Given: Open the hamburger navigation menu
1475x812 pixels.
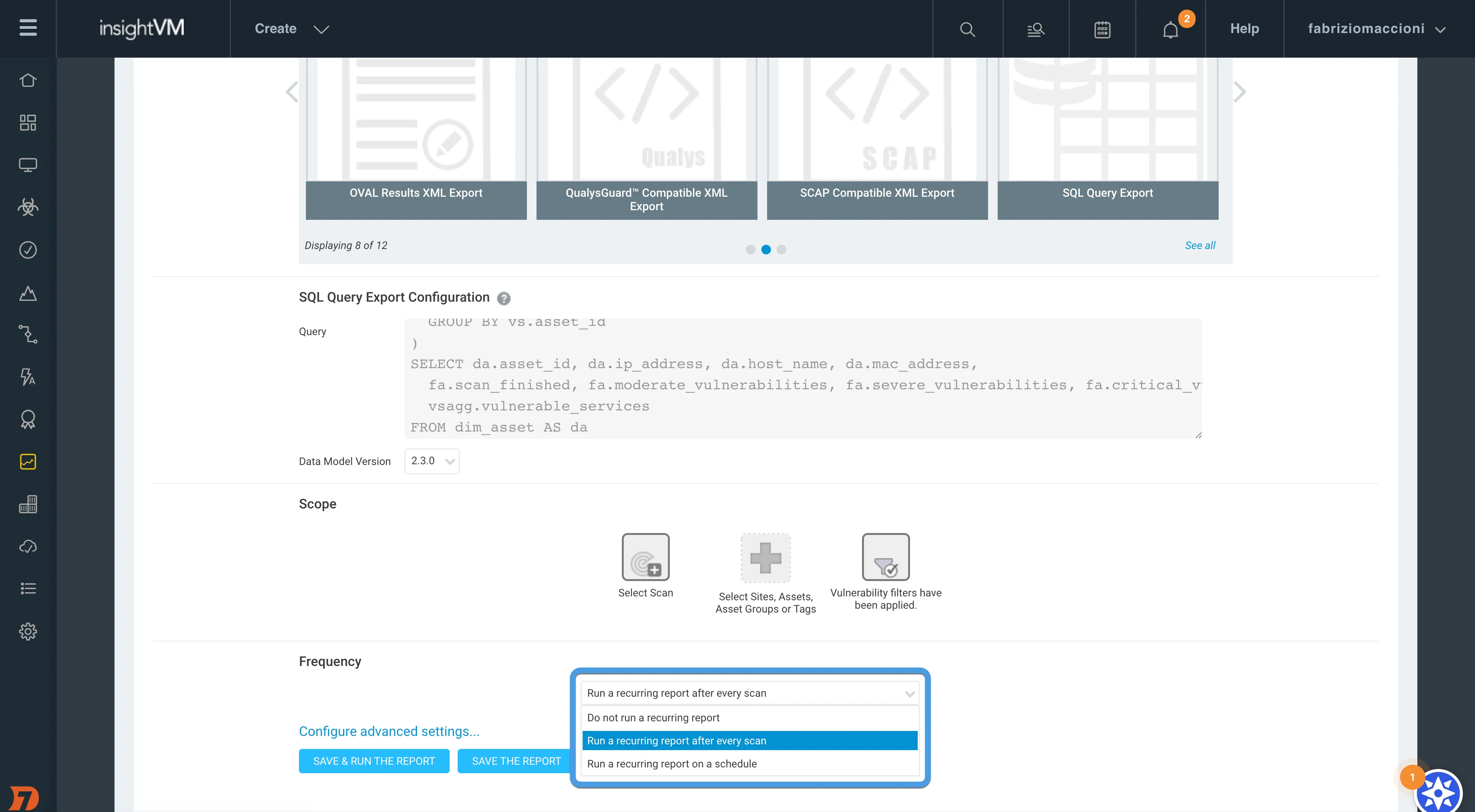Looking at the screenshot, I should [28, 28].
